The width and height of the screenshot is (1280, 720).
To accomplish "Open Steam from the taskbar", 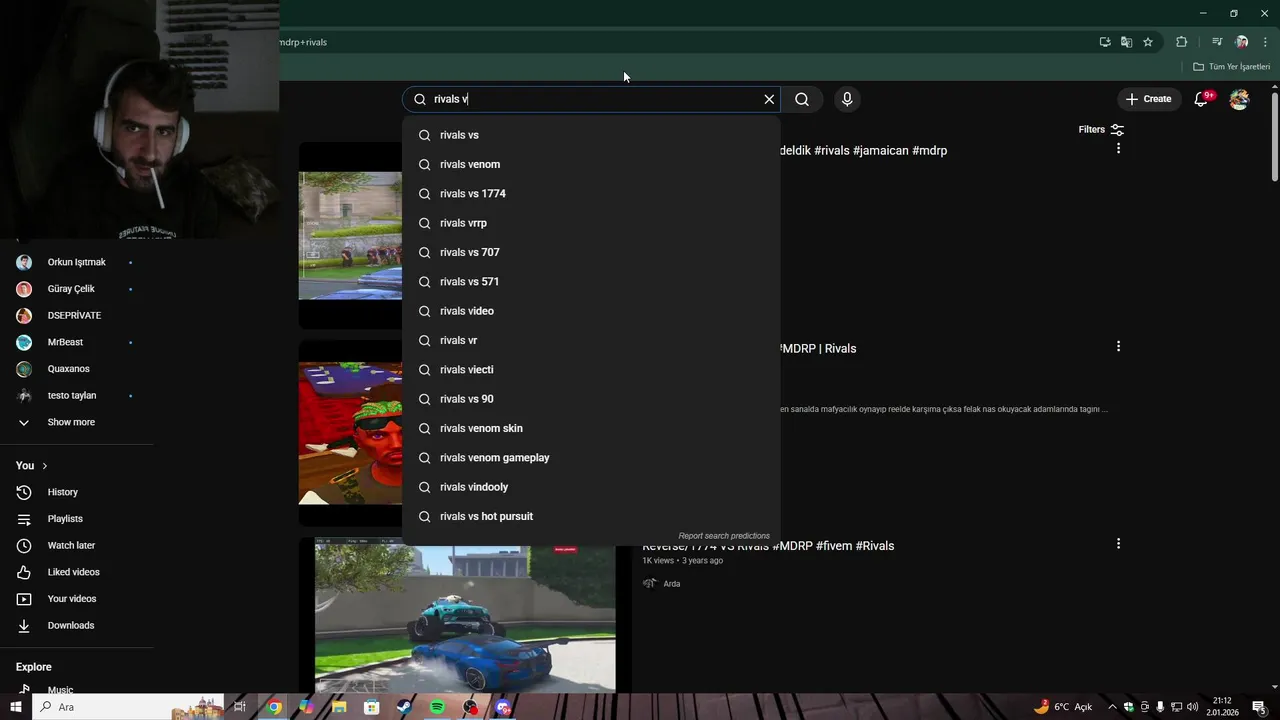I will click(404, 707).
